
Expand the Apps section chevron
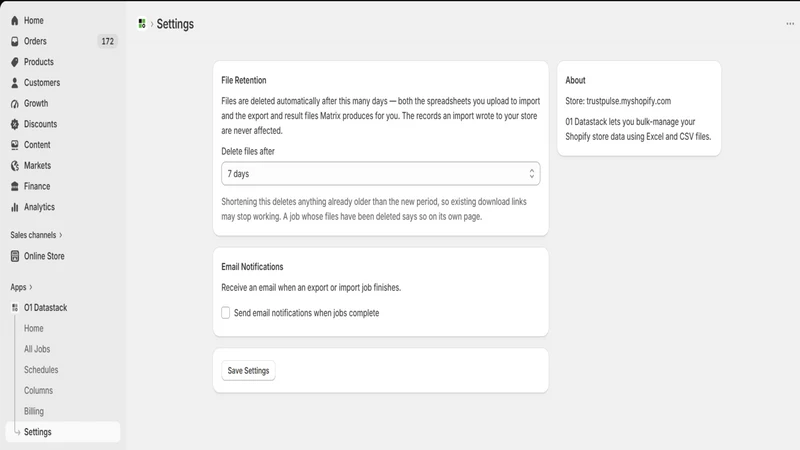point(31,287)
